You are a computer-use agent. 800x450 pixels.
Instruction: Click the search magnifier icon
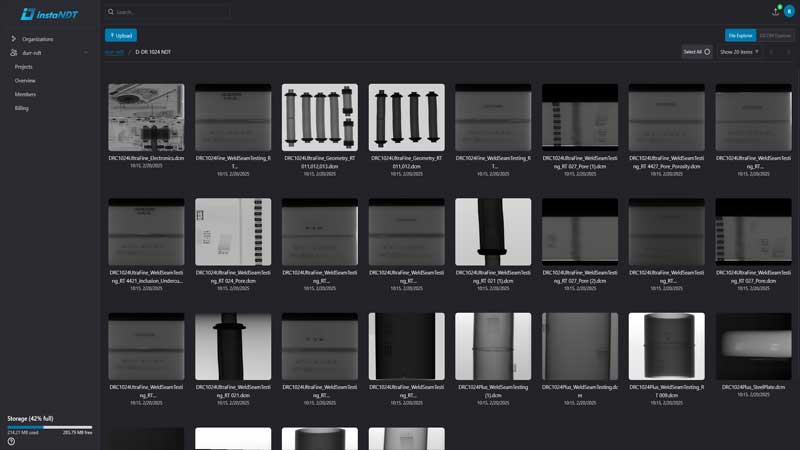[x=111, y=12]
